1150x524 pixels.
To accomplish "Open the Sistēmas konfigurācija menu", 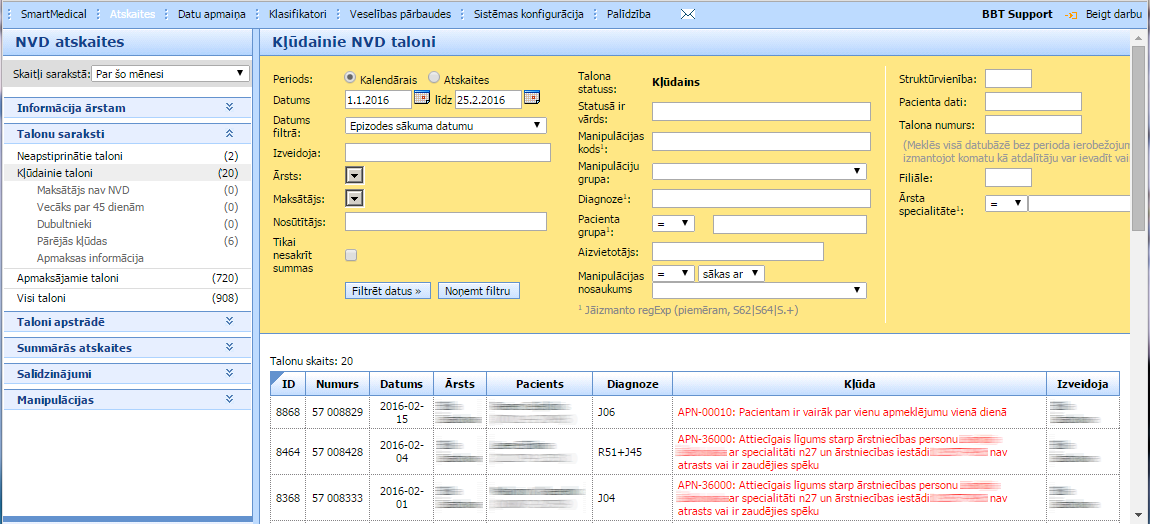I will click(x=528, y=15).
